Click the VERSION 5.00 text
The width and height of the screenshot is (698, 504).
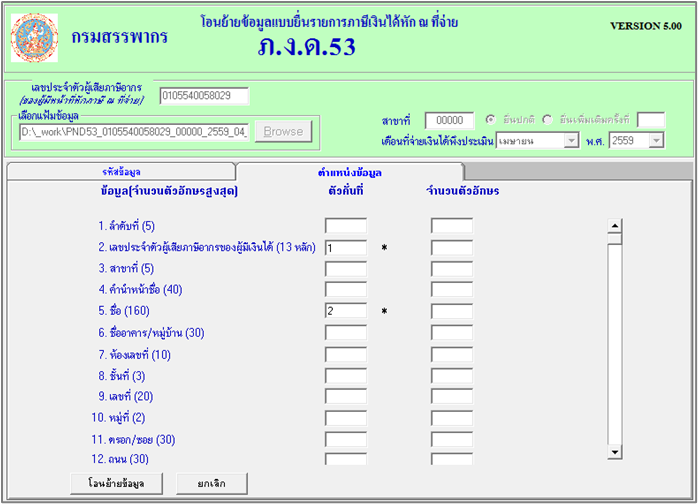tap(645, 26)
